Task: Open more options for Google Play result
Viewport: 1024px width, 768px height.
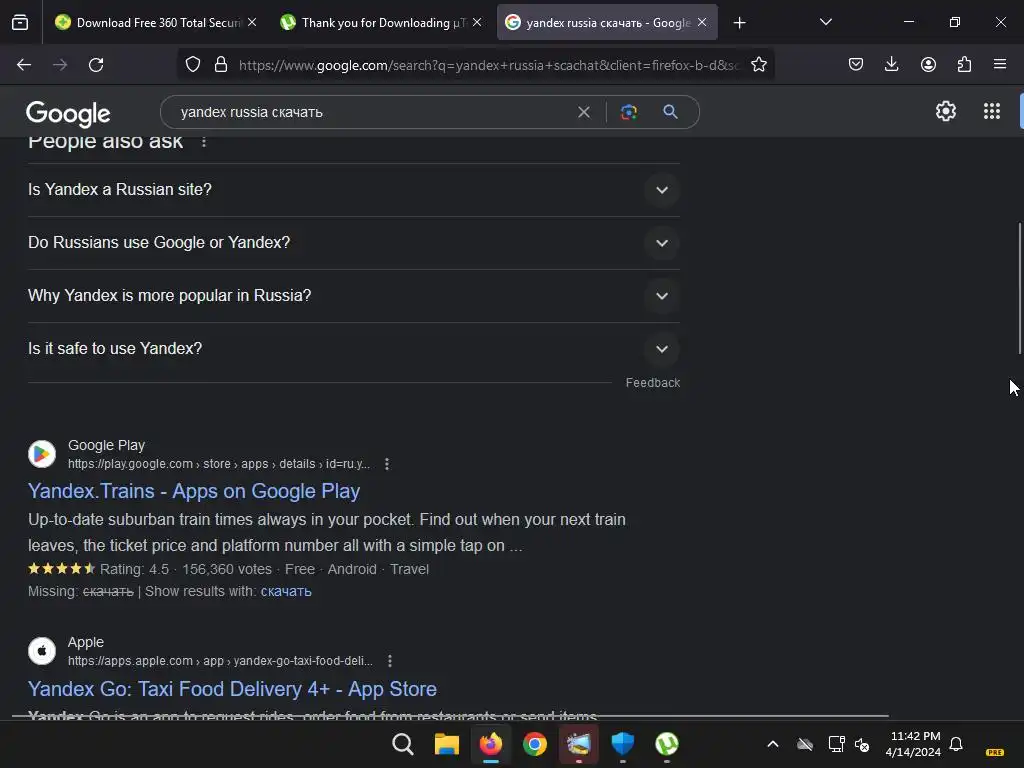Action: 387,464
